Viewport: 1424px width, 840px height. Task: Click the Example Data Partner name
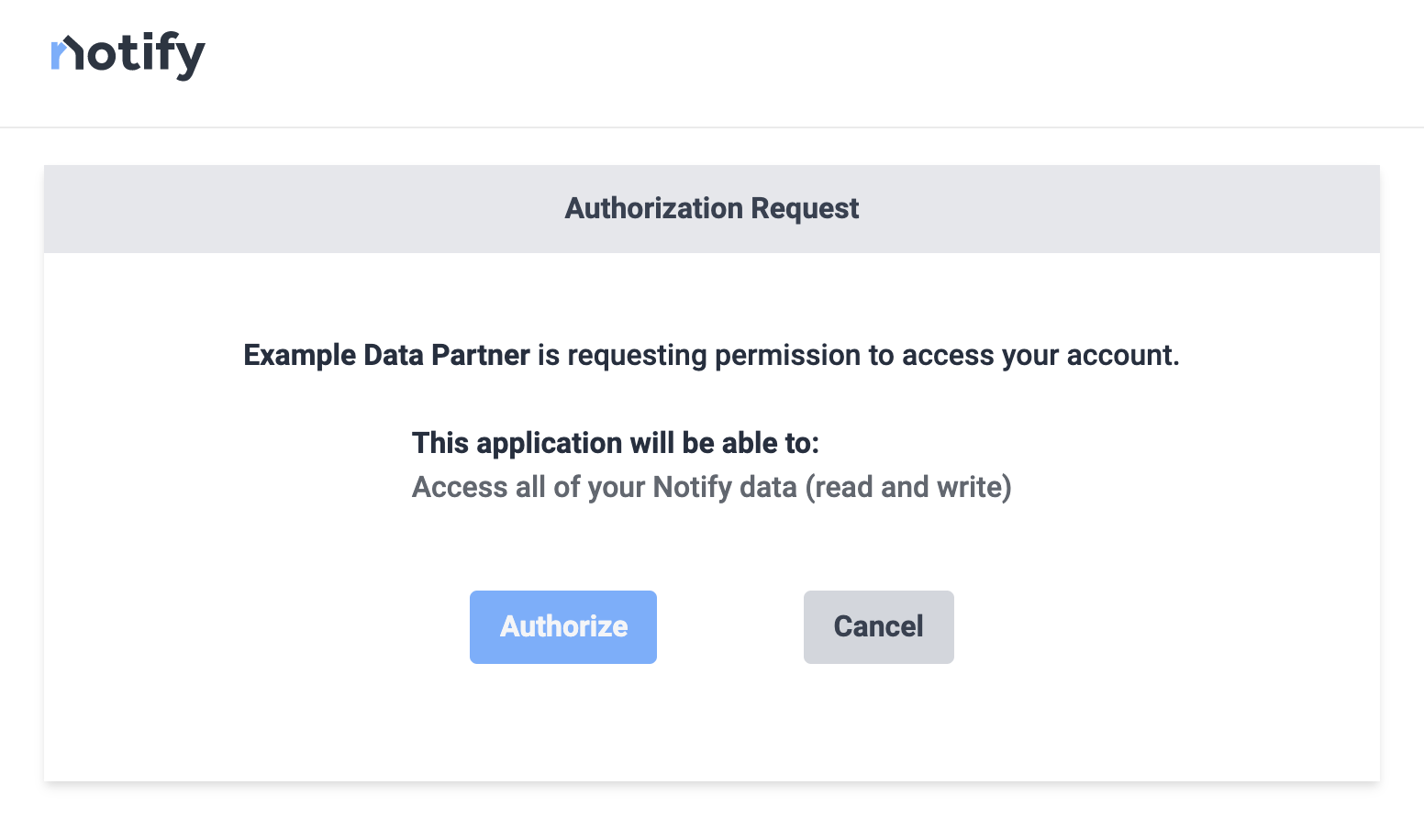pyautogui.click(x=385, y=355)
